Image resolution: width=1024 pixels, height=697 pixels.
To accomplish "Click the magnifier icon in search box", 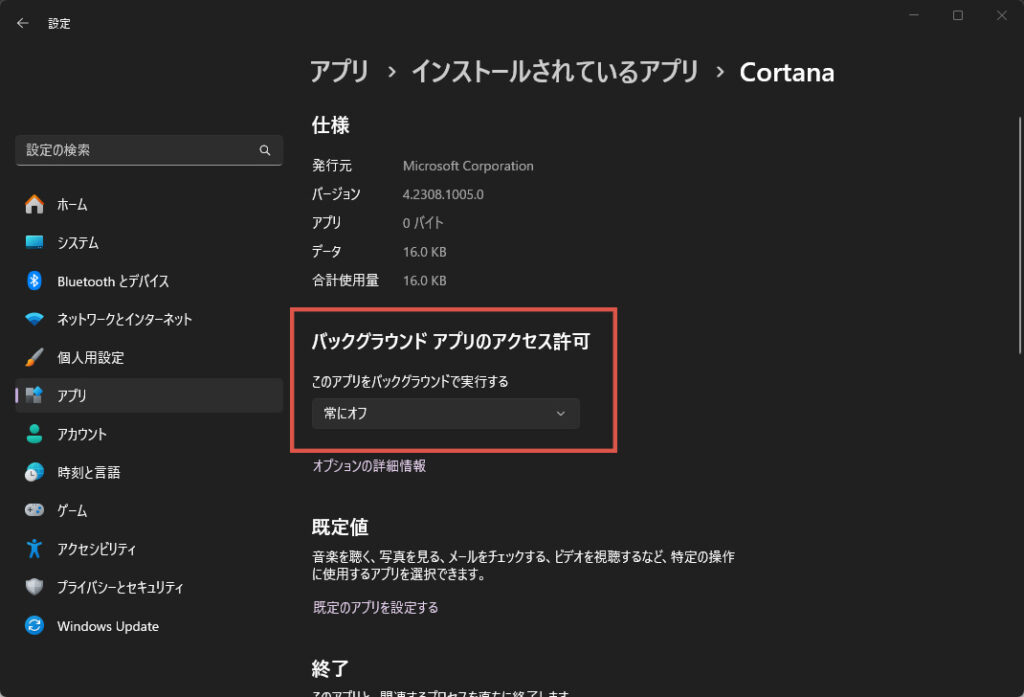I will coord(265,150).
